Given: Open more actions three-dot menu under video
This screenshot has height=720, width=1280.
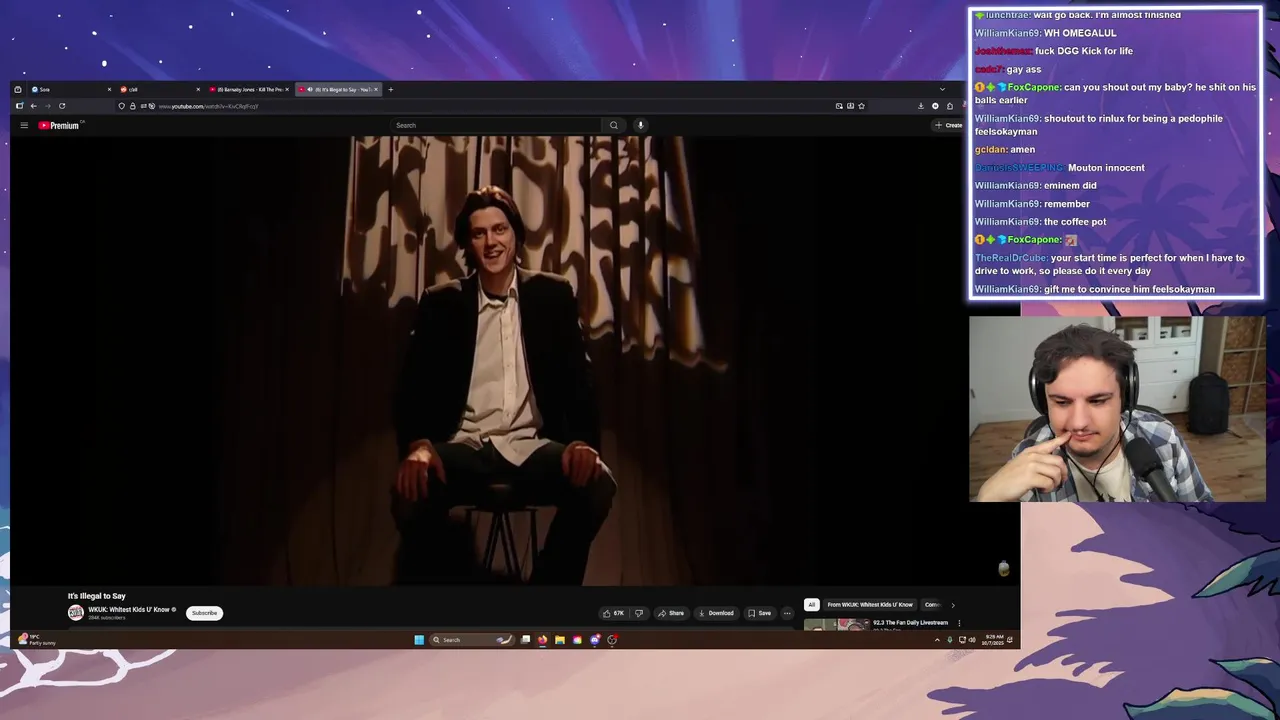Looking at the screenshot, I should click(787, 613).
